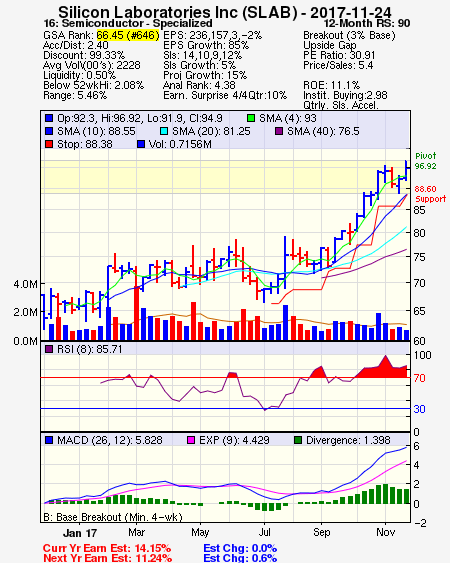Click the Qtrly. Sls. Accel. text
Viewport: 450px width, 563px height.
pyautogui.click(x=341, y=105)
